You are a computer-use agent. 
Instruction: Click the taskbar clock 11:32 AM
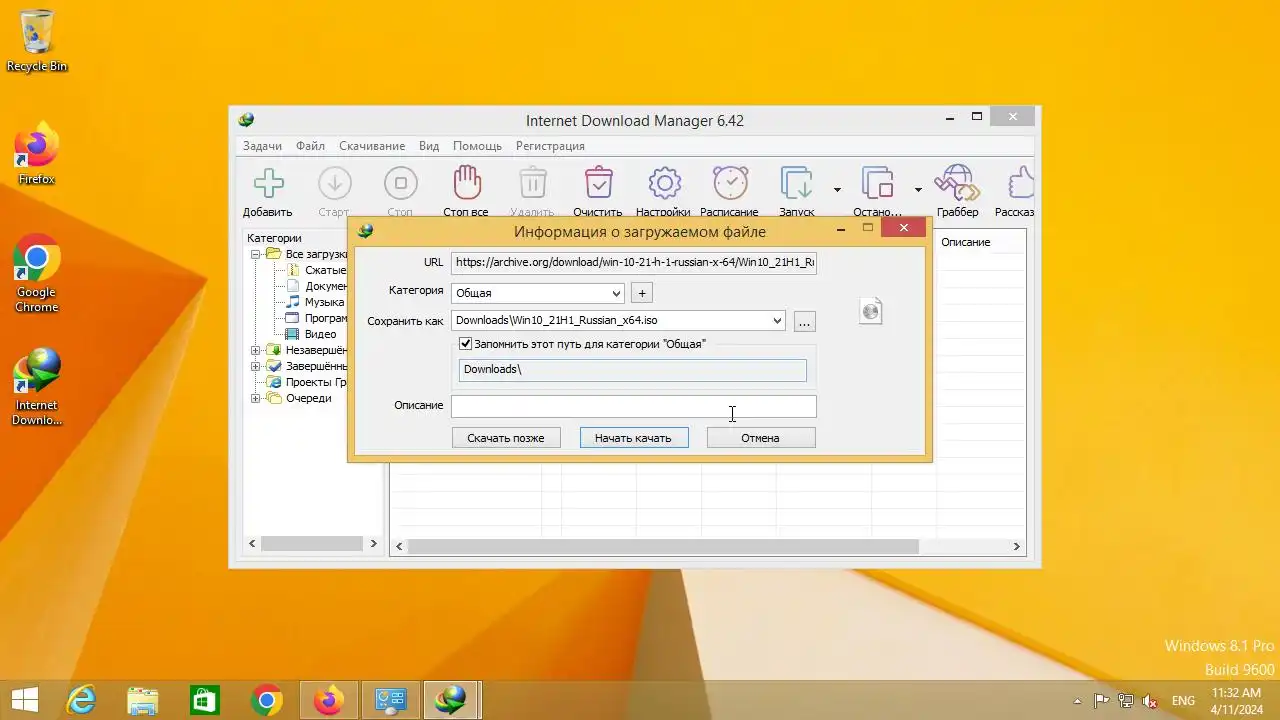coord(1236,701)
